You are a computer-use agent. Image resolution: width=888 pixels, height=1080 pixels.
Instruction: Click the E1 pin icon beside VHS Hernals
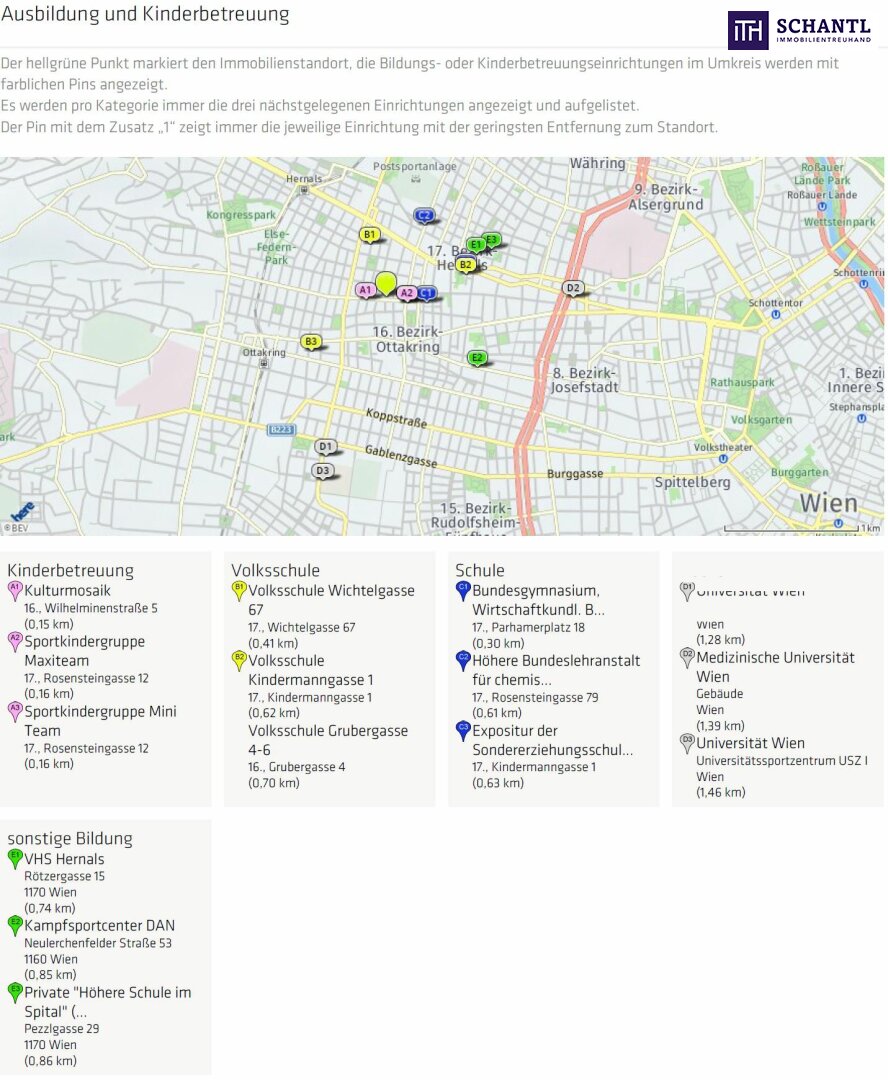(x=14, y=859)
